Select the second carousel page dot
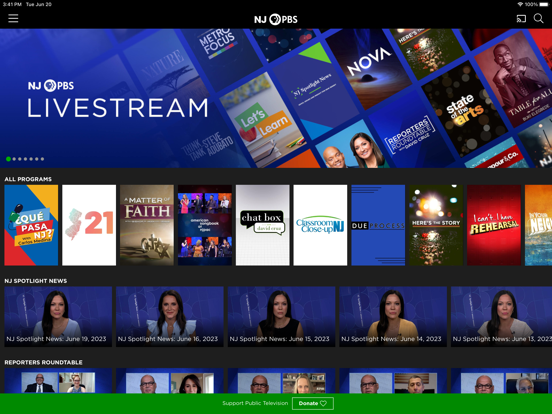 pyautogui.click(x=14, y=159)
